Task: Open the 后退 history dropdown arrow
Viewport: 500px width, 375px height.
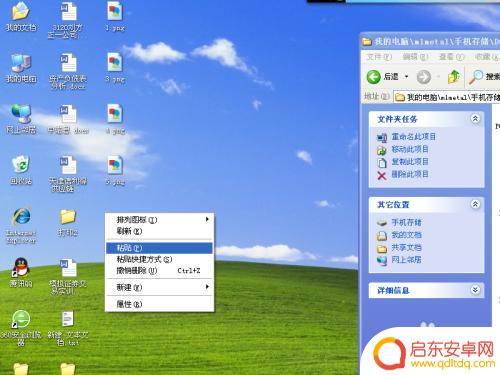Action: 406,77
